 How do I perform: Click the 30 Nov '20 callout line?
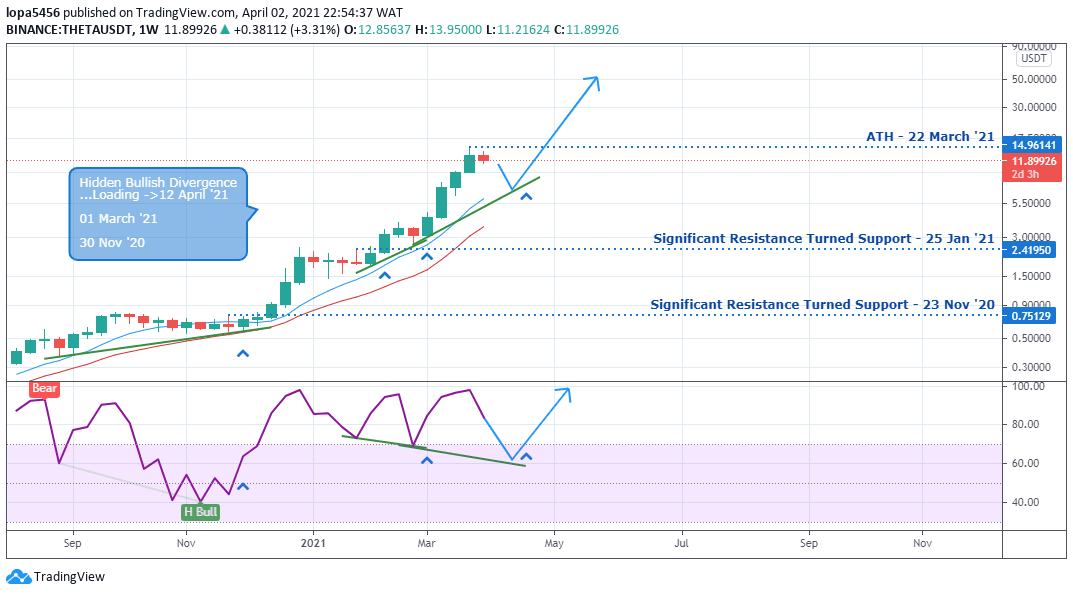coord(112,242)
